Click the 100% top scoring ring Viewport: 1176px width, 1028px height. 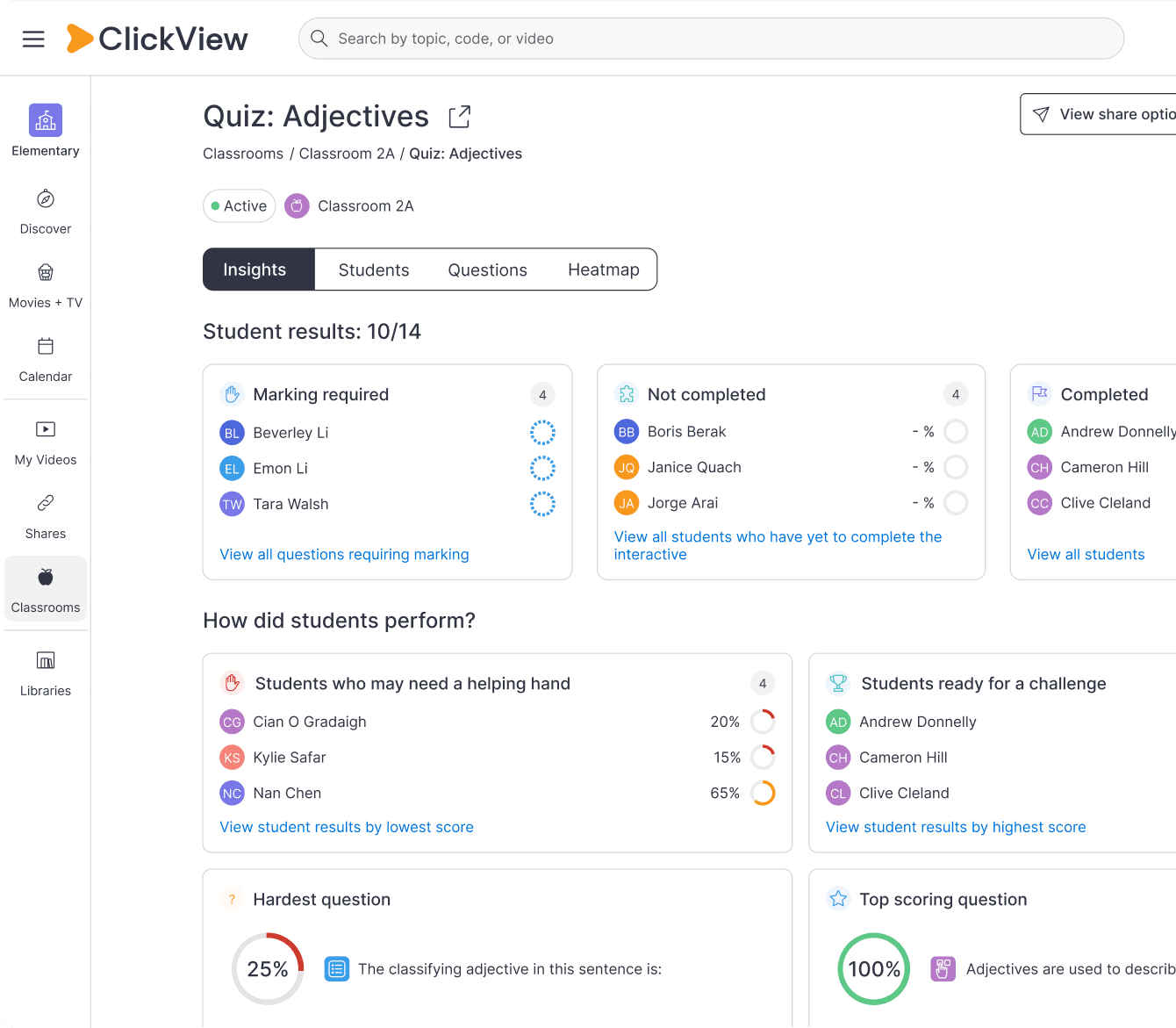coord(874,969)
